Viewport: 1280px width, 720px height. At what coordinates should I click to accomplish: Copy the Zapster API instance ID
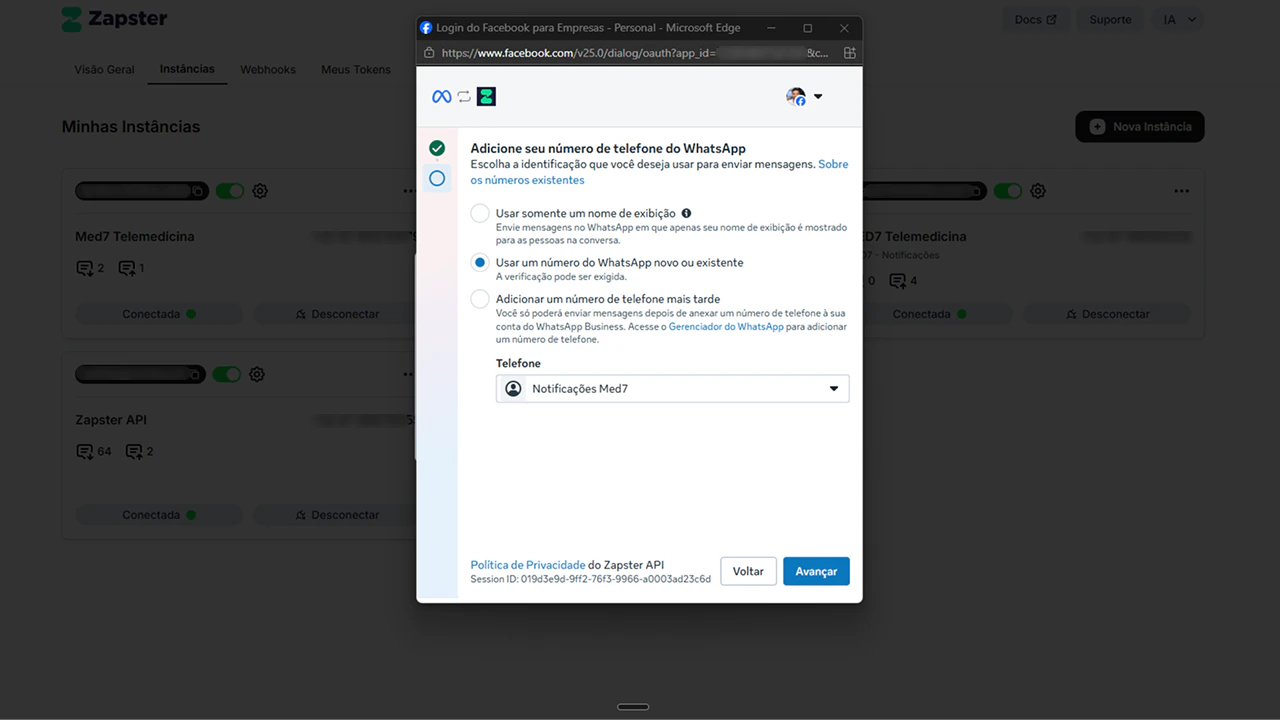196,374
